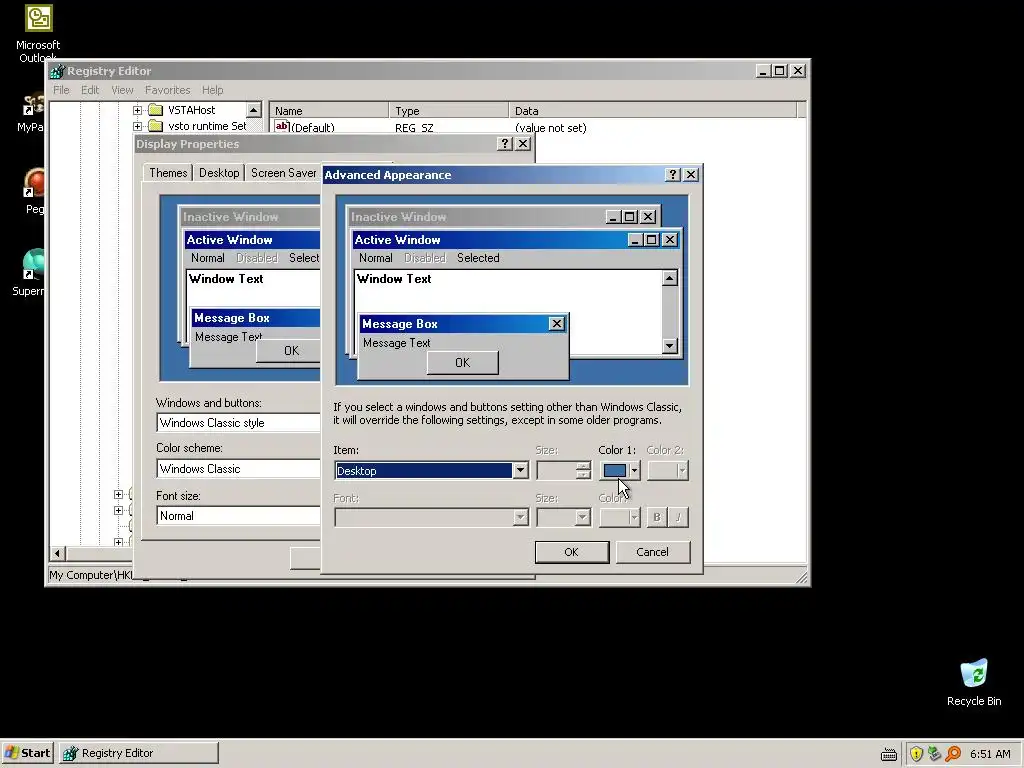1024x768 pixels.
Task: Click Active Window title in Advanced preview
Action: (x=397, y=240)
